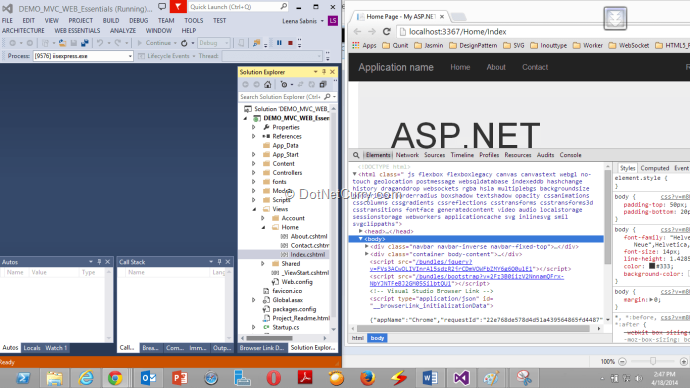Screen dimensions: 690x388
Task: Stop debugging with red square button
Action: click(290, 43)
